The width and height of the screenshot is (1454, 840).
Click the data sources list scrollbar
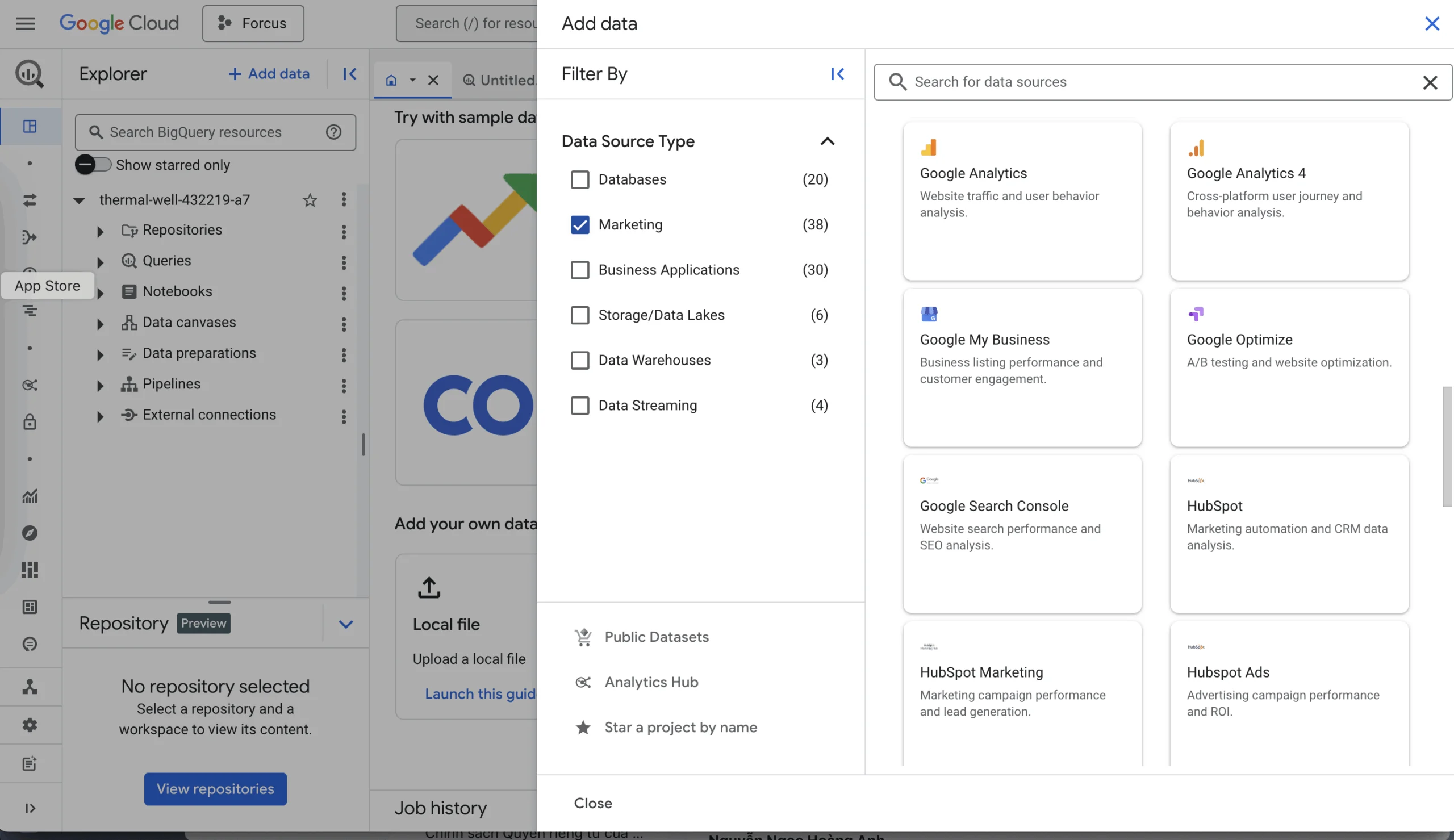coord(1447,446)
